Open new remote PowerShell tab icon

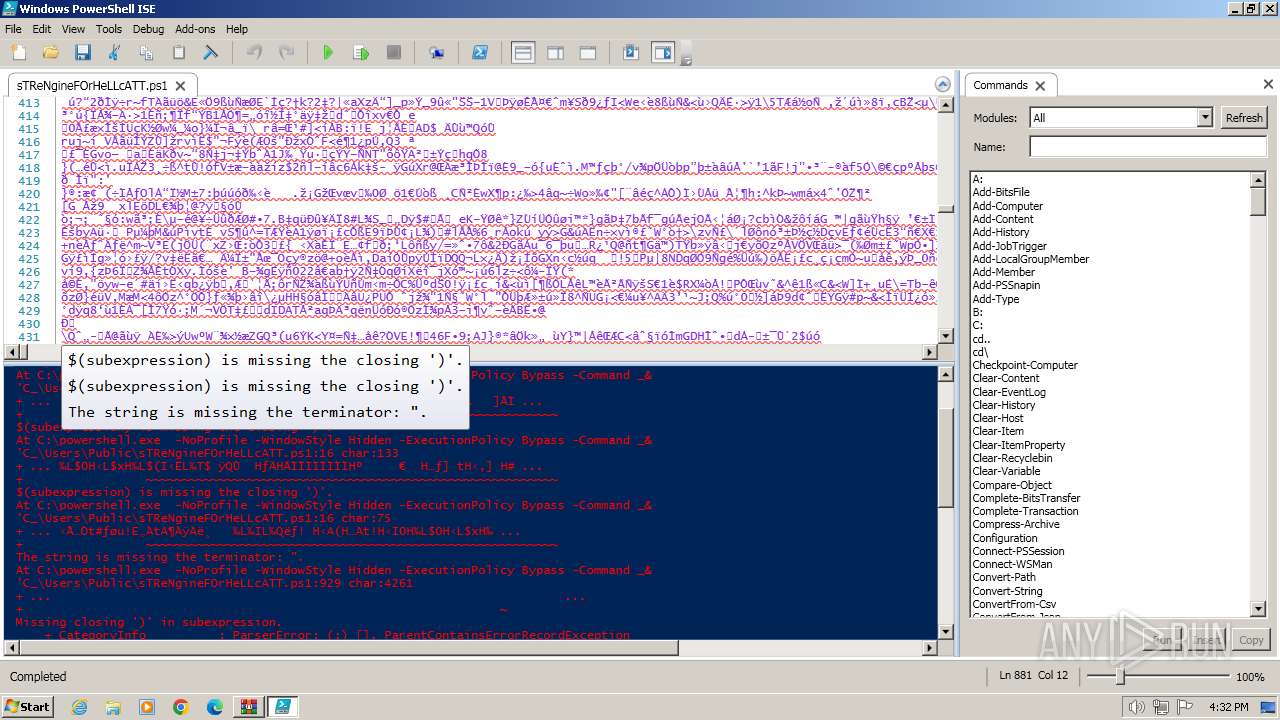click(x=437, y=52)
